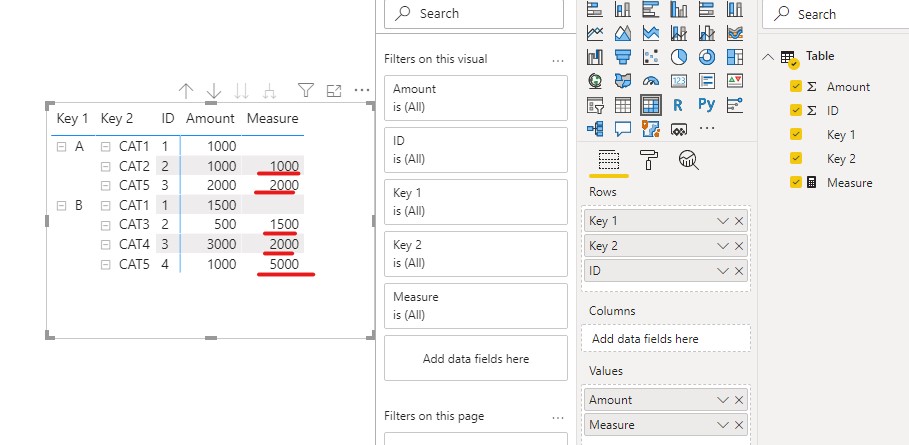Screen dimensions: 909x445
Task: Select the Matrix visualization icon
Action: coord(651,105)
